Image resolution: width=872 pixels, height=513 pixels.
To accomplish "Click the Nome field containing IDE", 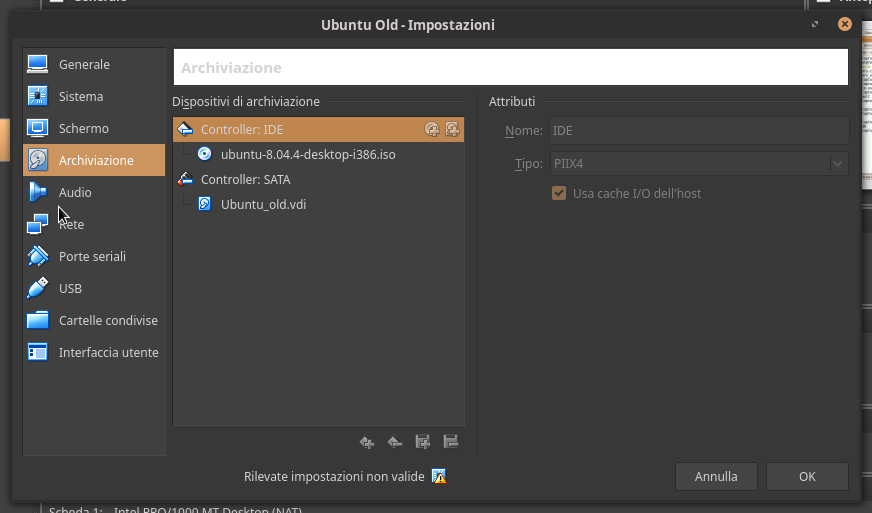I will tap(699, 131).
